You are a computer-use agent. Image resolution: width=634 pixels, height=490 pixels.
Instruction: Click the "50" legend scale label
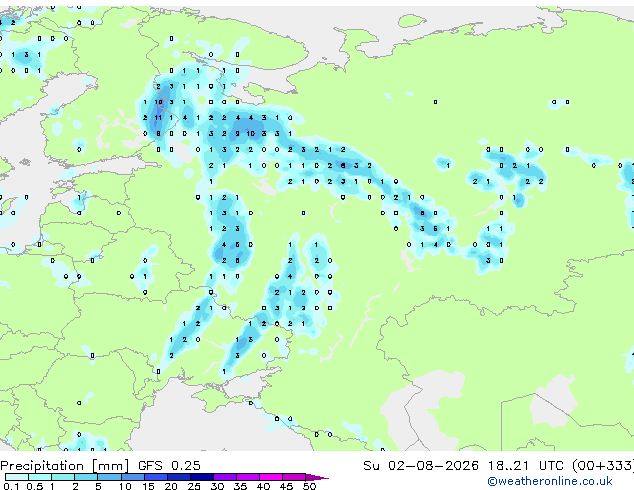click(x=309, y=486)
